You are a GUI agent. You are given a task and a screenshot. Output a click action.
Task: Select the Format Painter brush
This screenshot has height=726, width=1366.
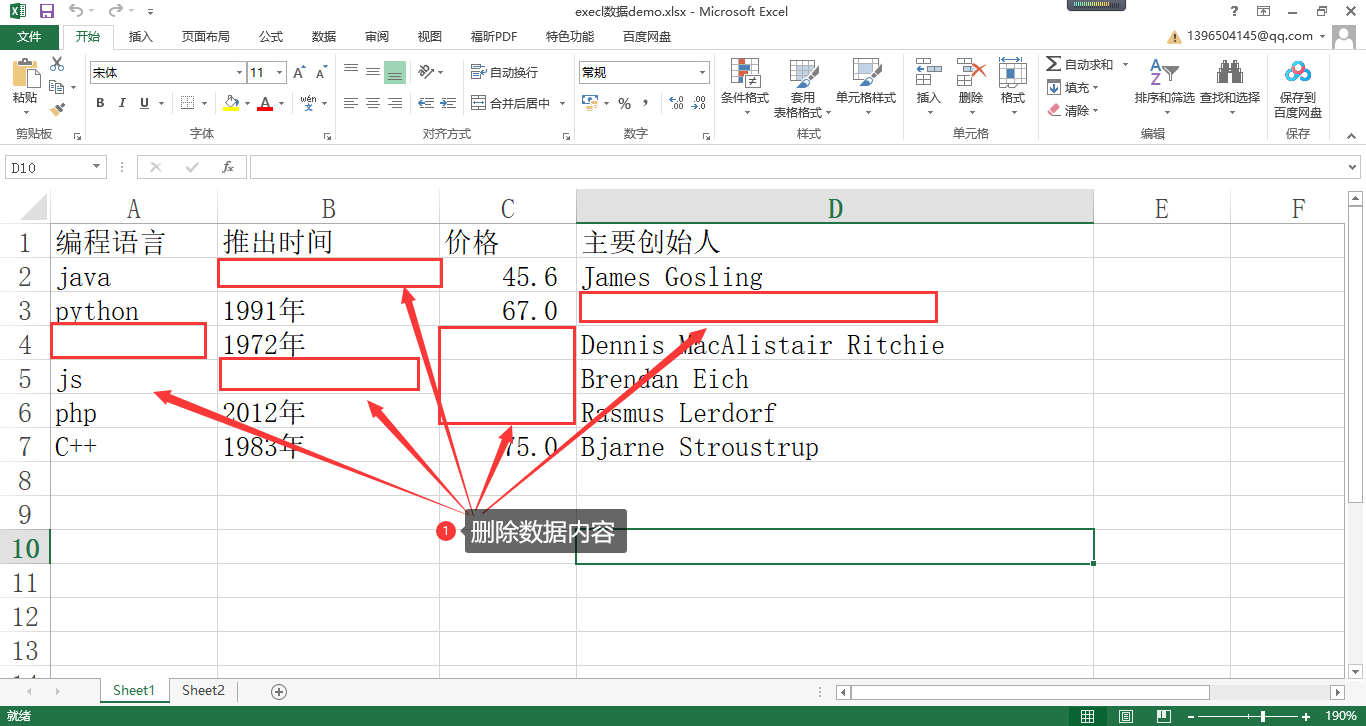(x=57, y=109)
